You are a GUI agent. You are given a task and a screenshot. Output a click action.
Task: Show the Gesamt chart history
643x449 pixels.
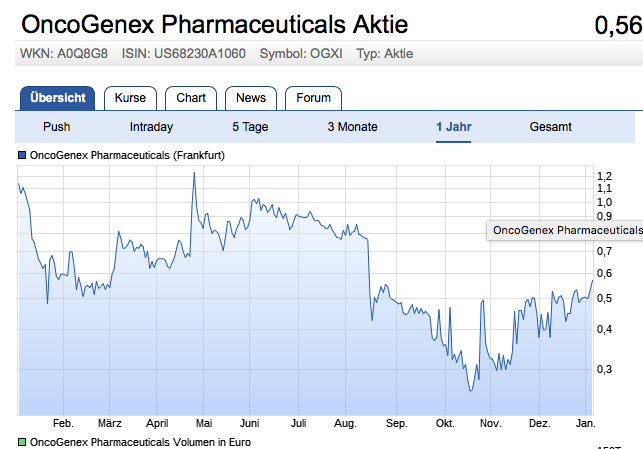[550, 127]
